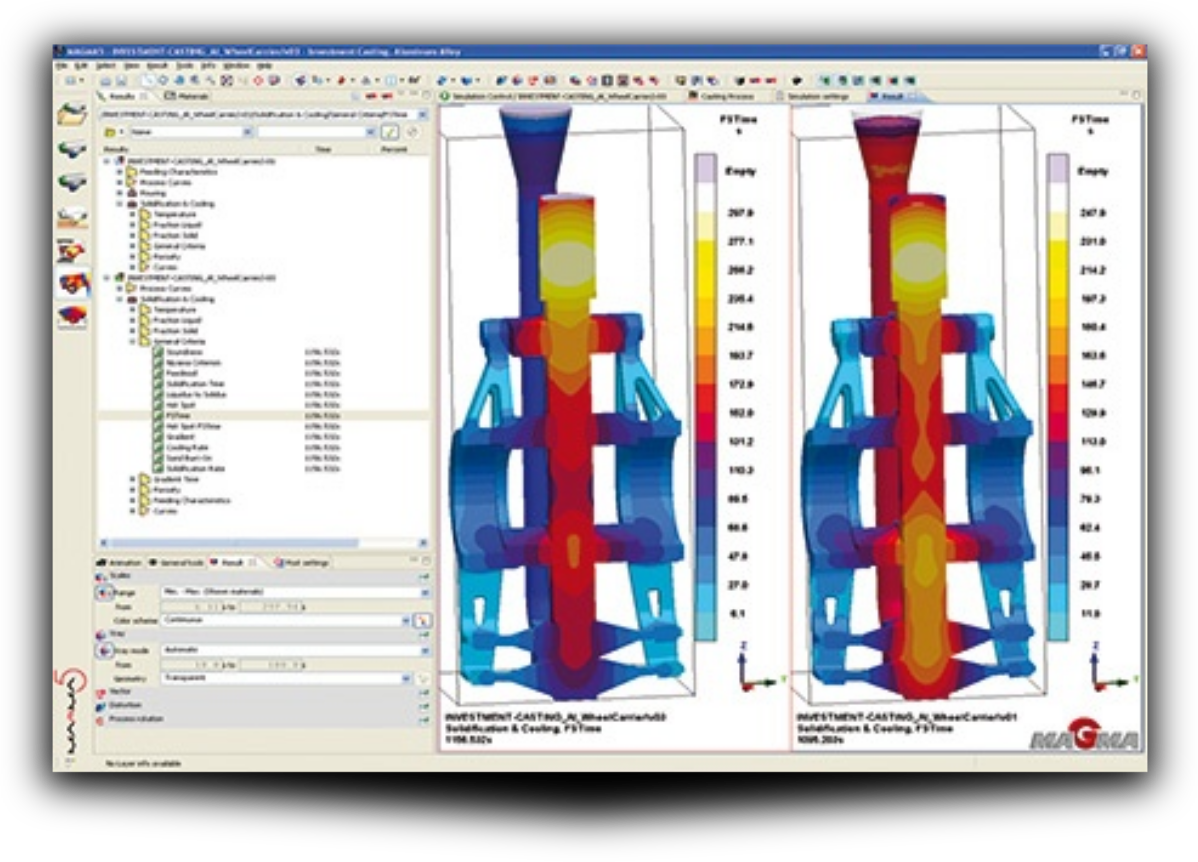Click the bottom mesh-view icon in left sidebar

72,318
